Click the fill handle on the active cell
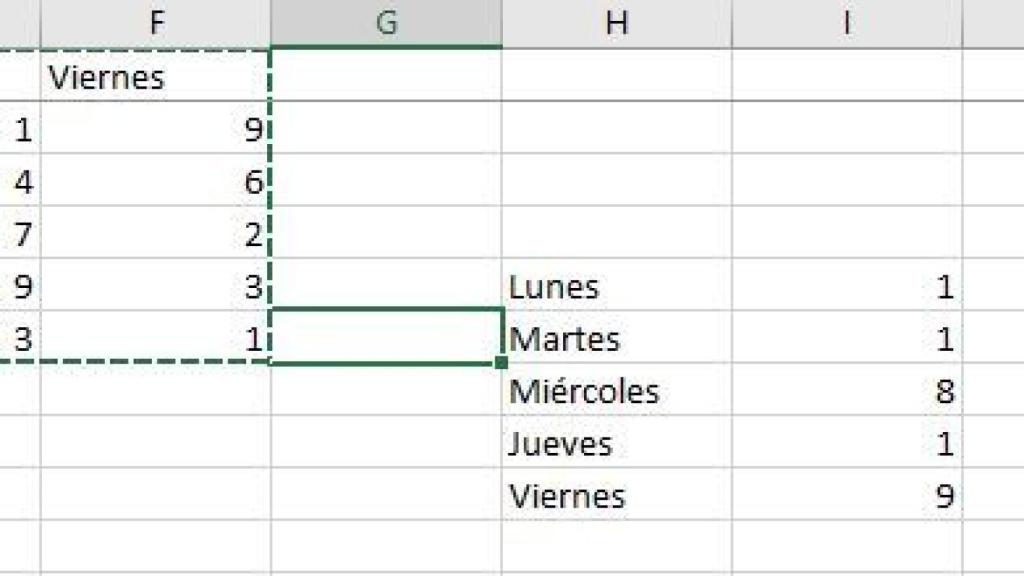1024x576 pixels. (499, 363)
